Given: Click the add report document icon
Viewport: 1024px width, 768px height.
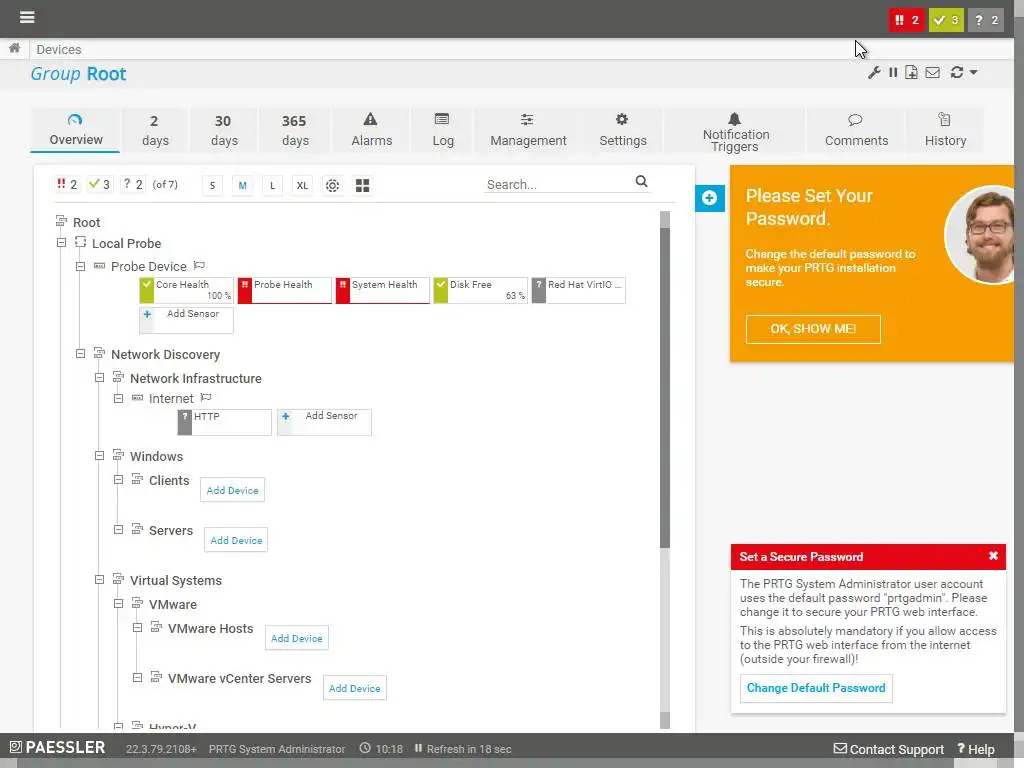Looking at the screenshot, I should (912, 72).
